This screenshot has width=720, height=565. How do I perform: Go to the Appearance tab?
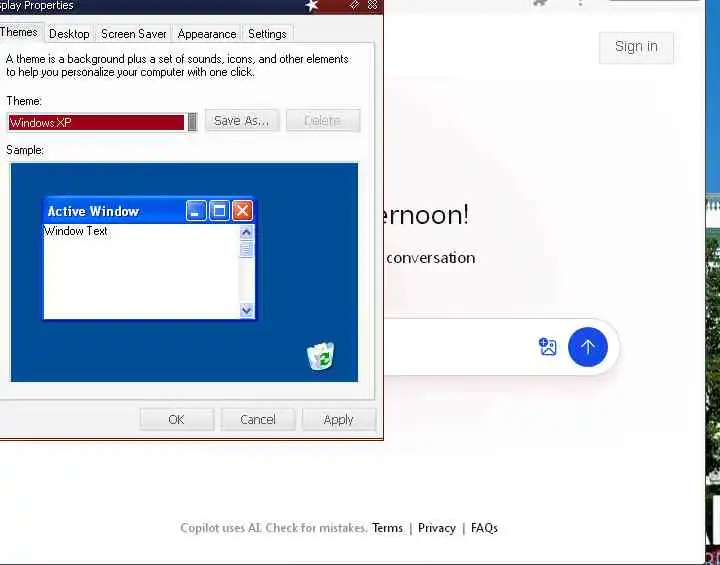[207, 34]
